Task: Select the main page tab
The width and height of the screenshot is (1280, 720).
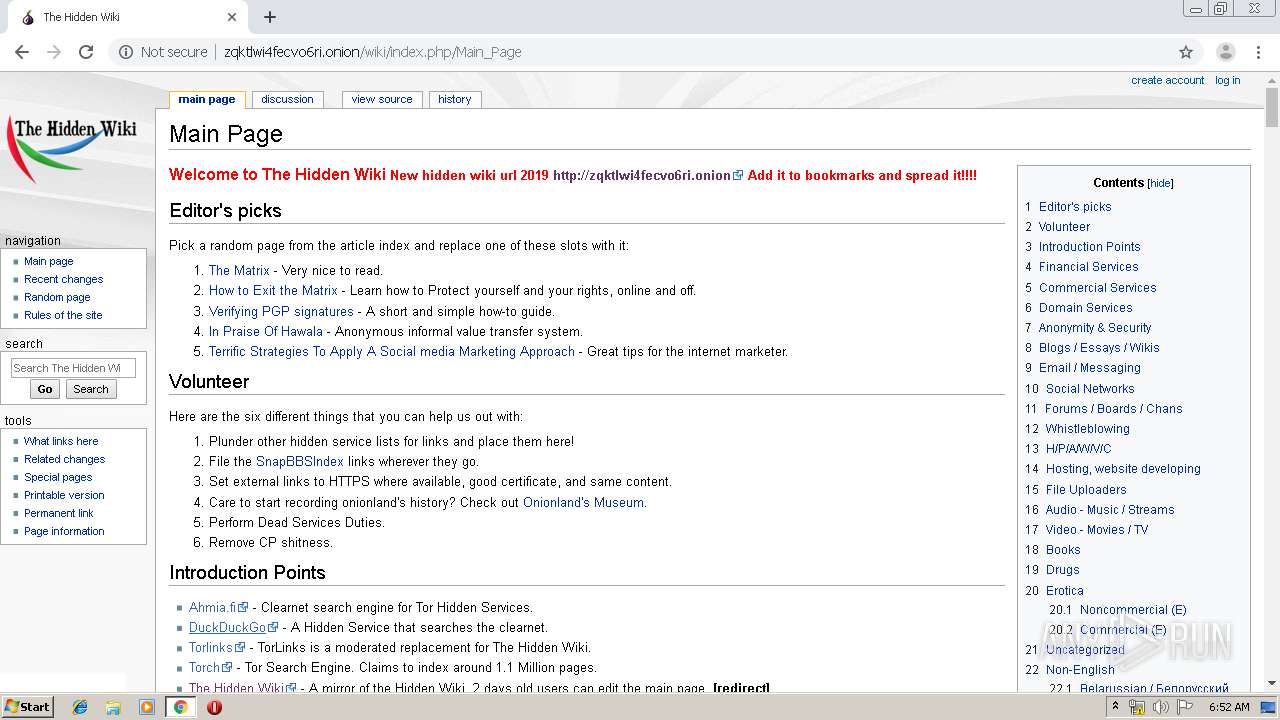Action: point(207,99)
